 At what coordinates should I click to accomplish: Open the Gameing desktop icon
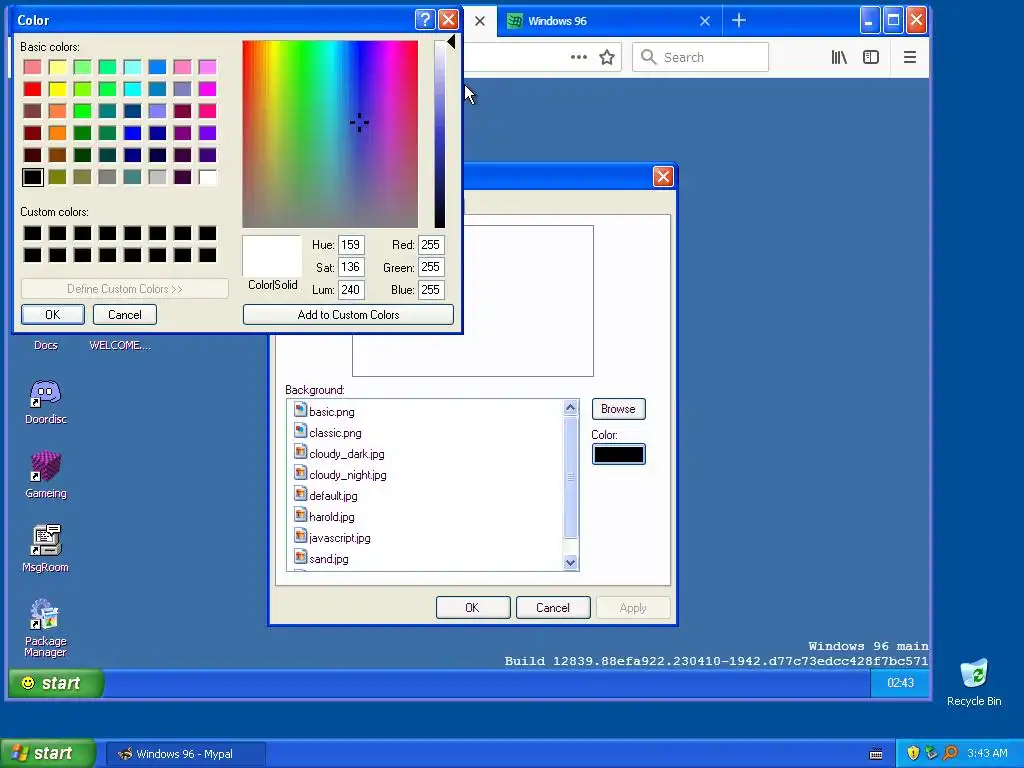click(45, 475)
